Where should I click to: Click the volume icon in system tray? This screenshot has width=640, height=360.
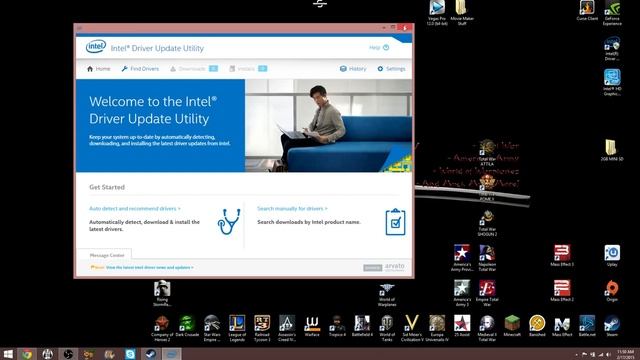pyautogui.click(x=608, y=354)
